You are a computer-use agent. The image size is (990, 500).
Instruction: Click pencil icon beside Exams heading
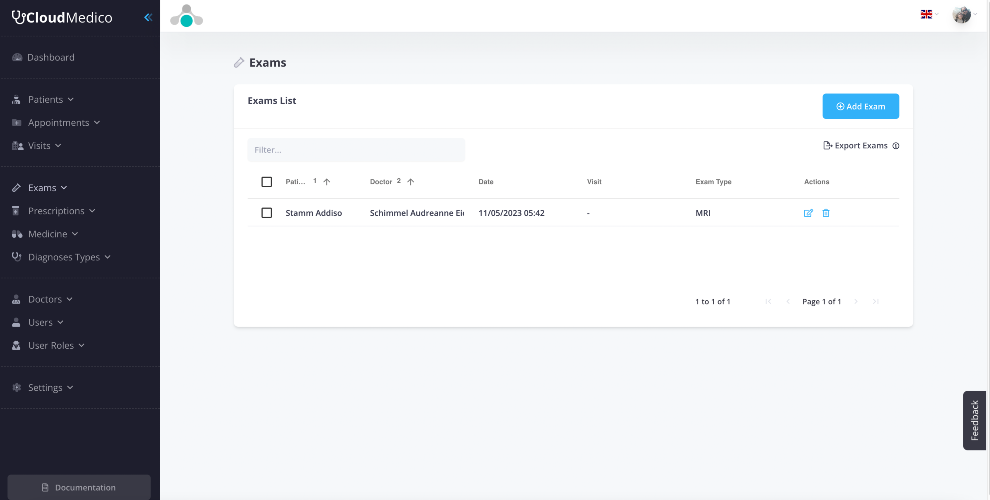[x=239, y=62]
